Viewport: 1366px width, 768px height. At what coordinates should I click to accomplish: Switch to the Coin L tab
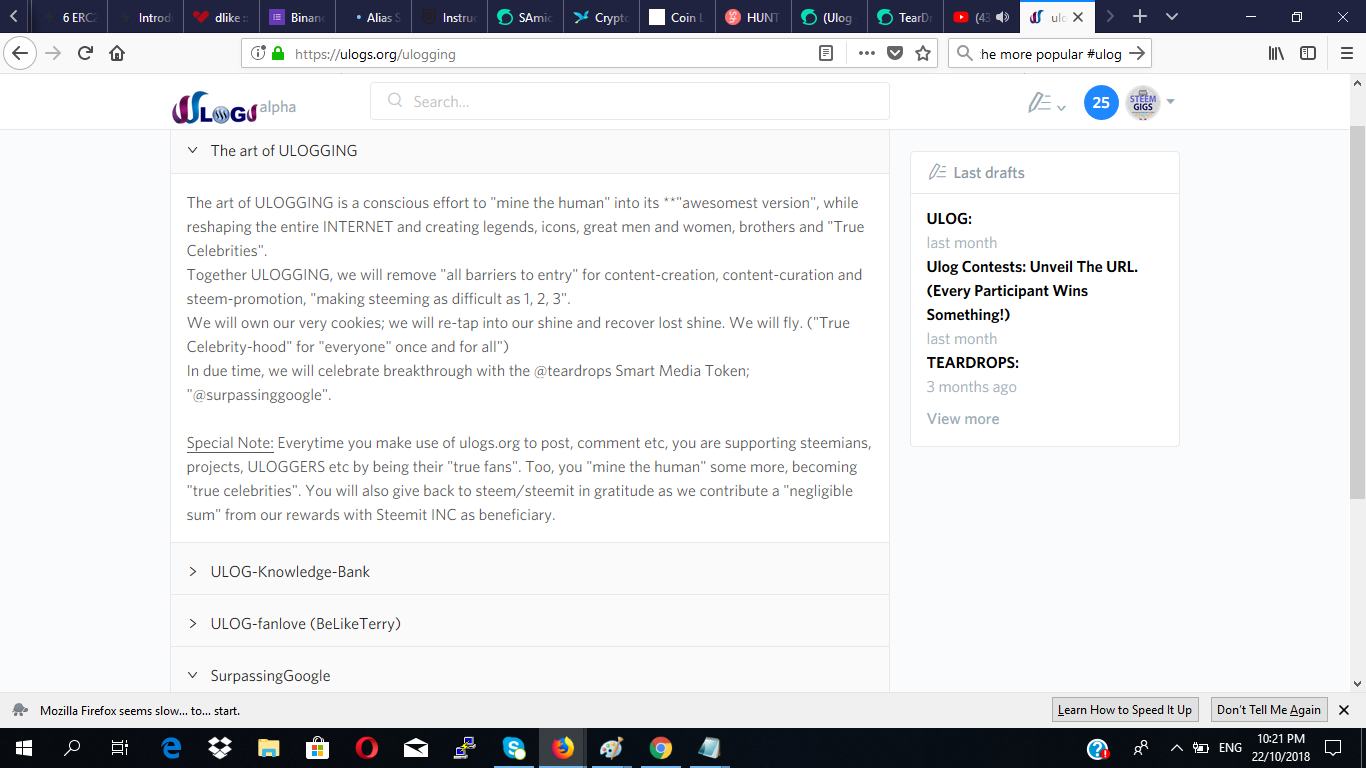point(675,18)
